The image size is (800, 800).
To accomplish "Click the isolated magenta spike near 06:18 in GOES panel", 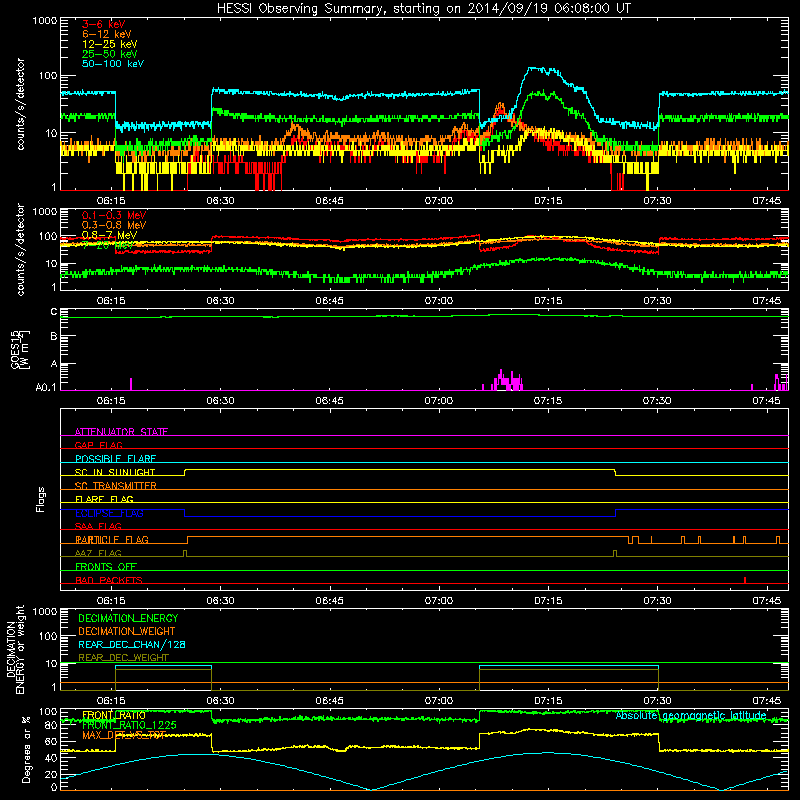I will point(131,384).
